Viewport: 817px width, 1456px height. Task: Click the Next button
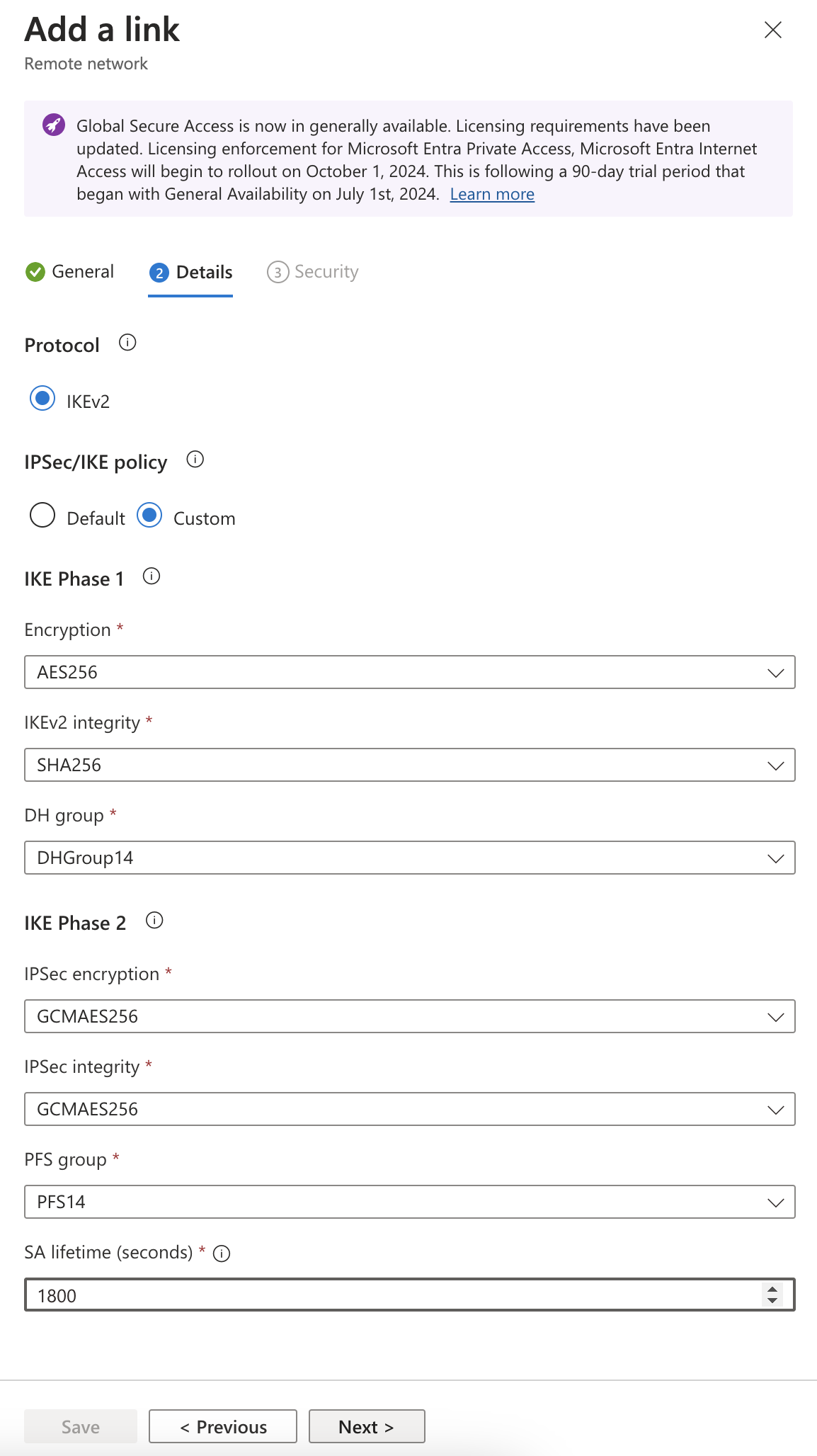click(366, 1426)
